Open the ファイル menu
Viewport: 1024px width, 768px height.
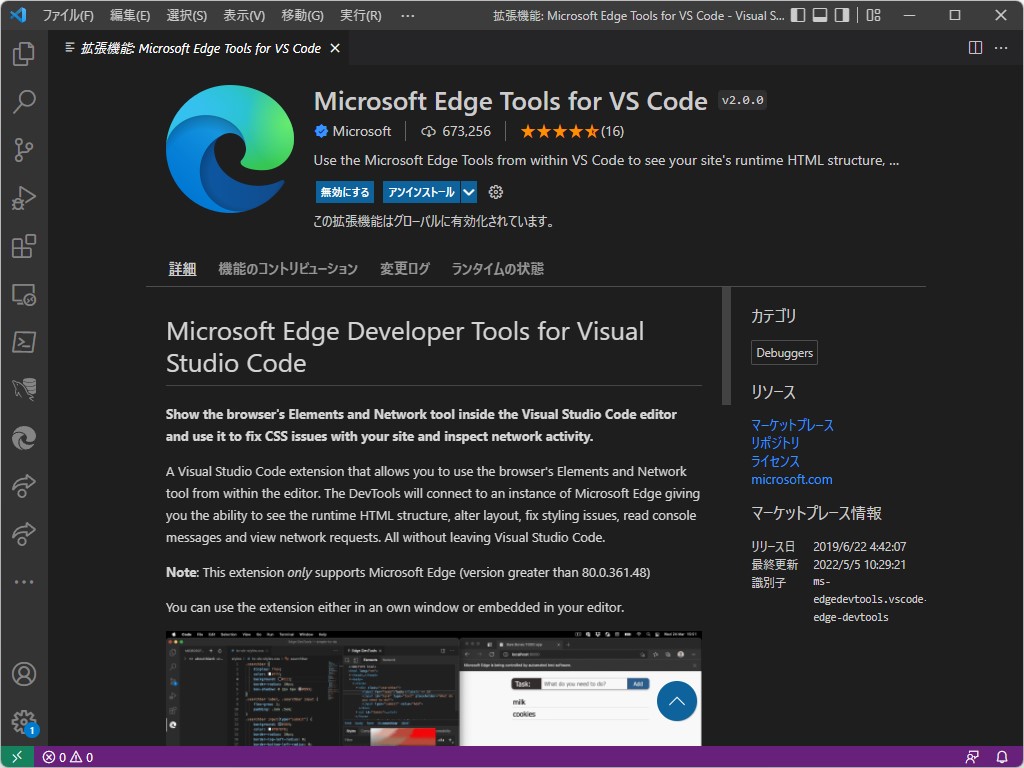pyautogui.click(x=67, y=15)
